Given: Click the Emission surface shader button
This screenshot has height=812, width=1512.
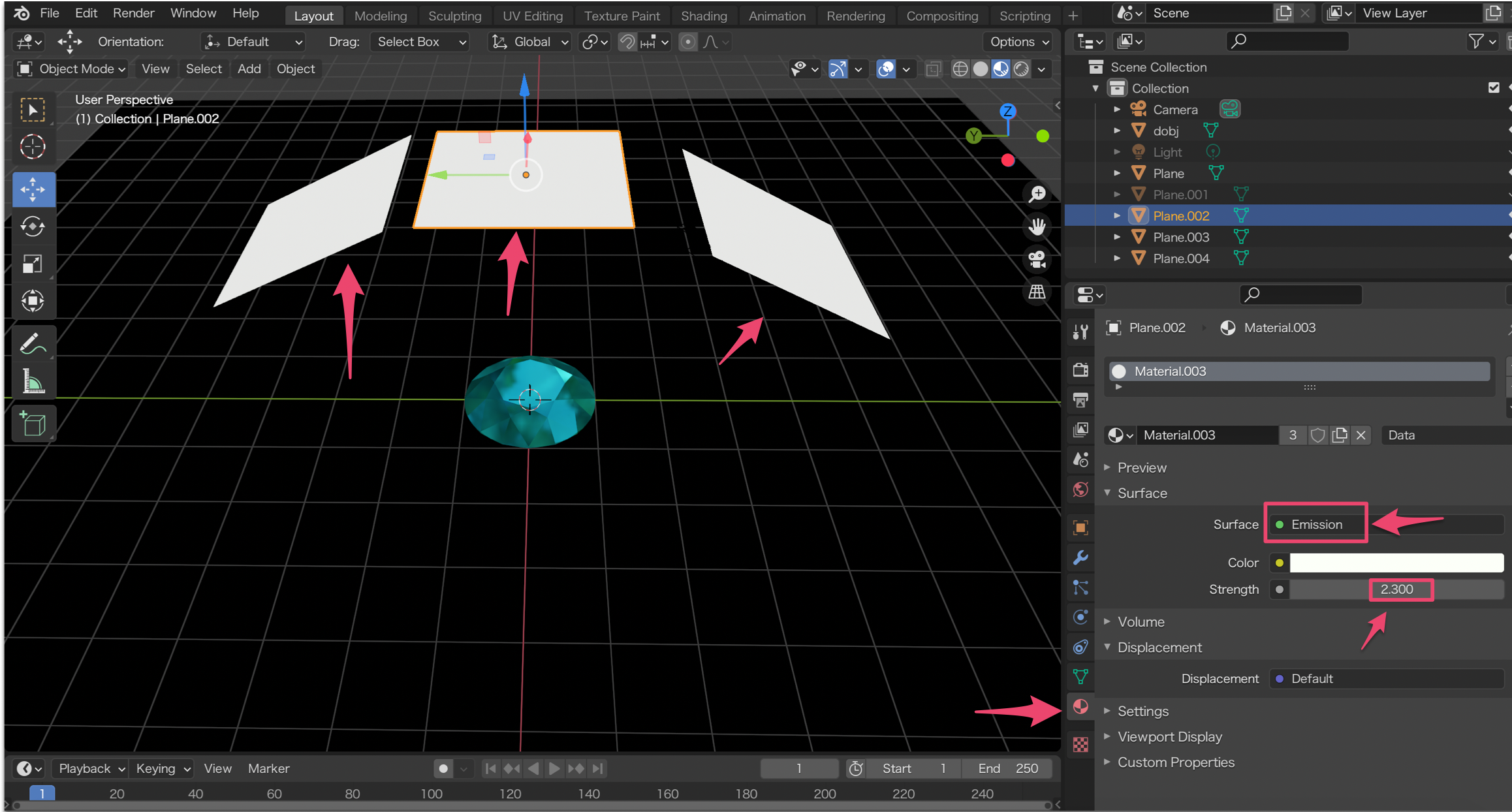Looking at the screenshot, I should click(x=1316, y=524).
